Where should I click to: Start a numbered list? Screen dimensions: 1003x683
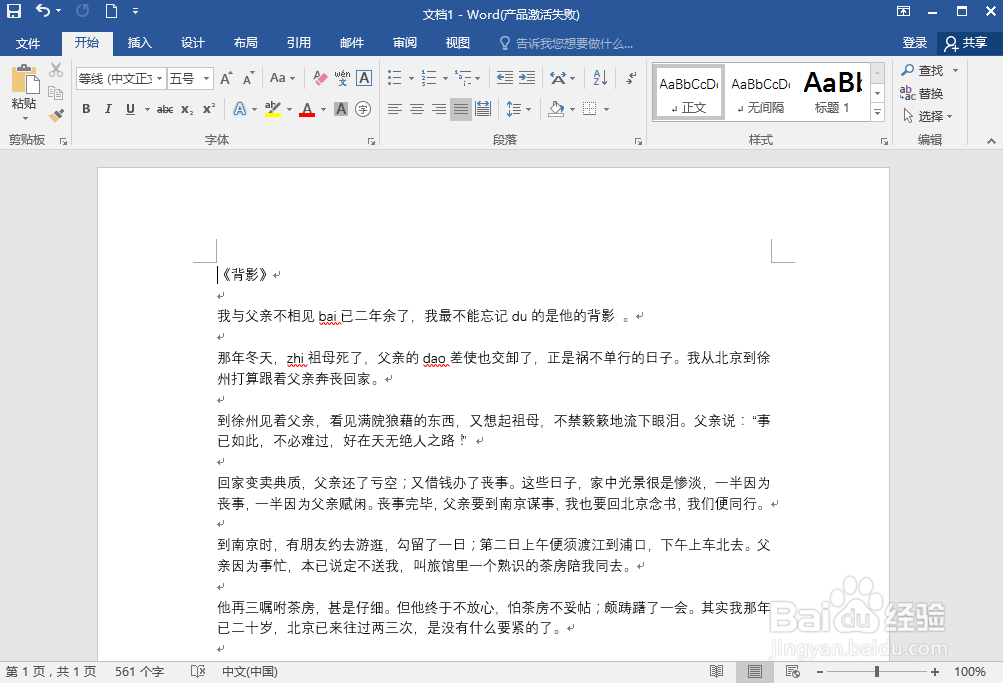(429, 78)
